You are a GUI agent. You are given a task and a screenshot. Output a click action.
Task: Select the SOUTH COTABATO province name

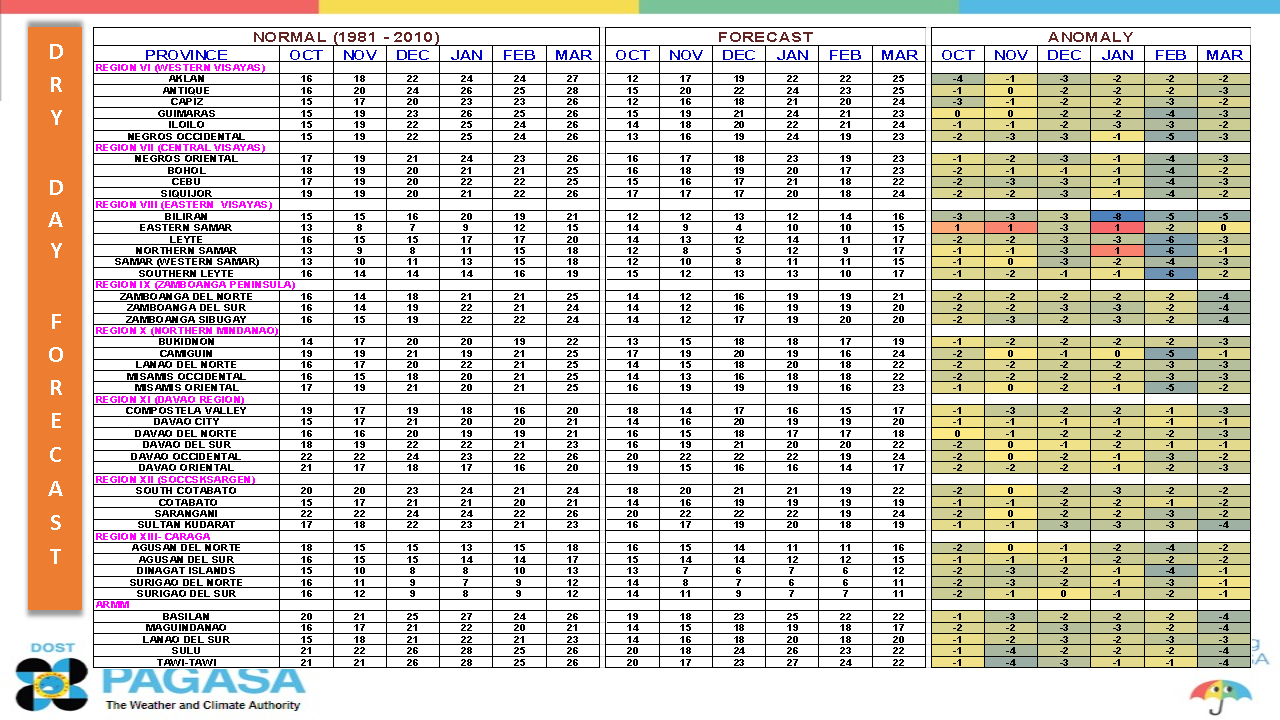point(186,490)
